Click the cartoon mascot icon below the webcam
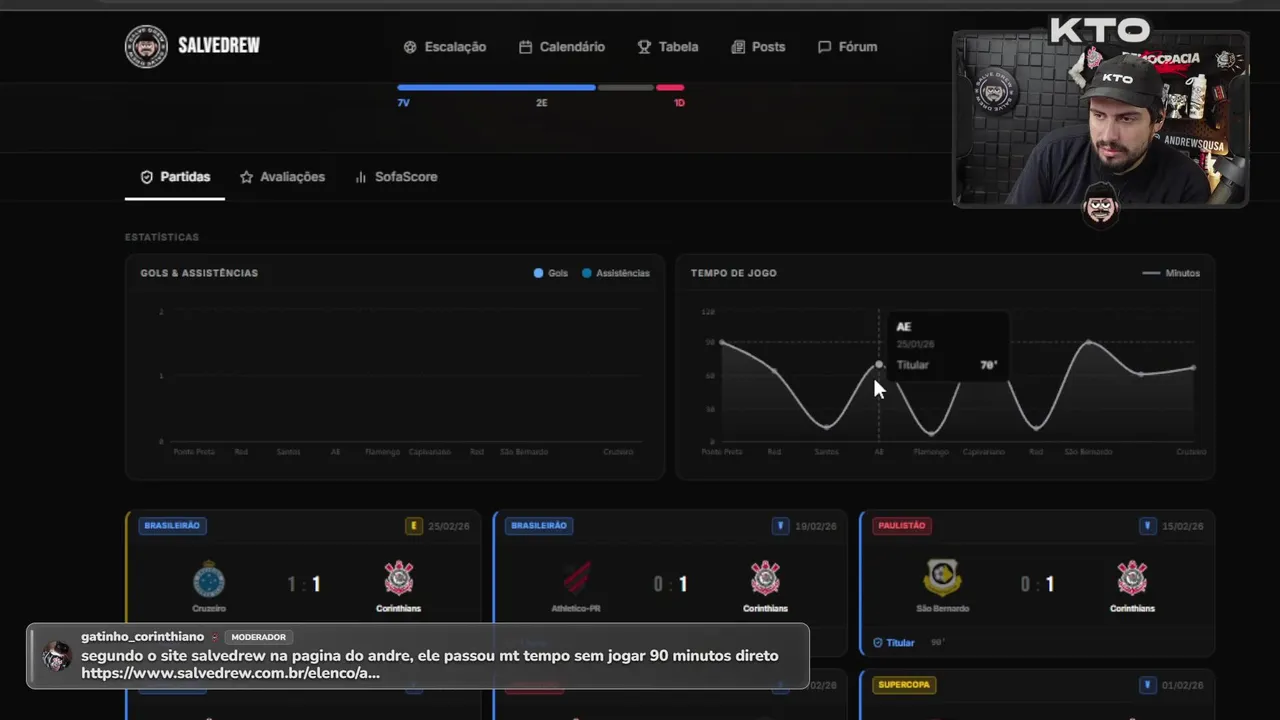The image size is (1280, 720). pyautogui.click(x=1100, y=205)
